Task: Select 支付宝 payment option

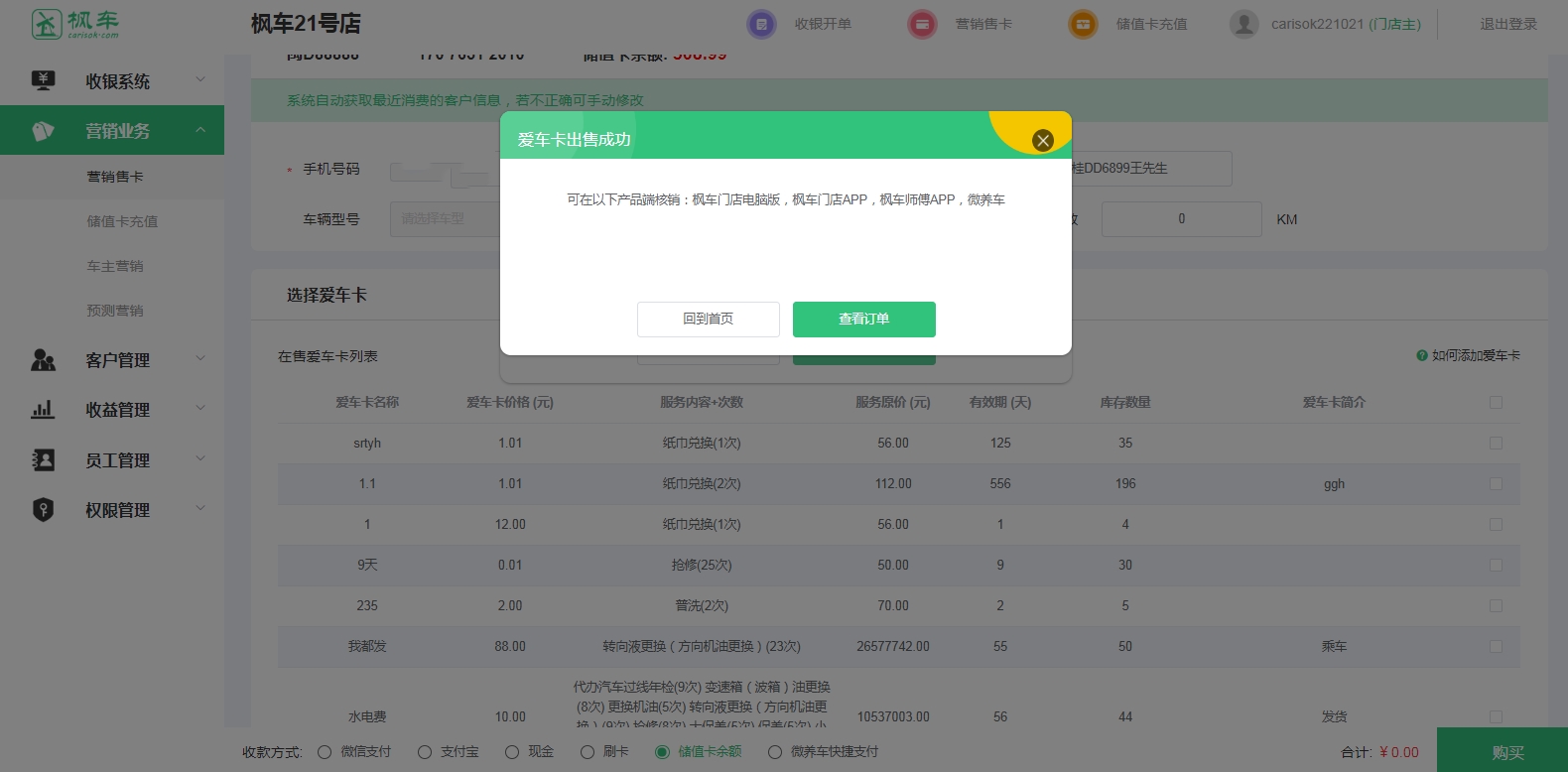Action: [425, 752]
